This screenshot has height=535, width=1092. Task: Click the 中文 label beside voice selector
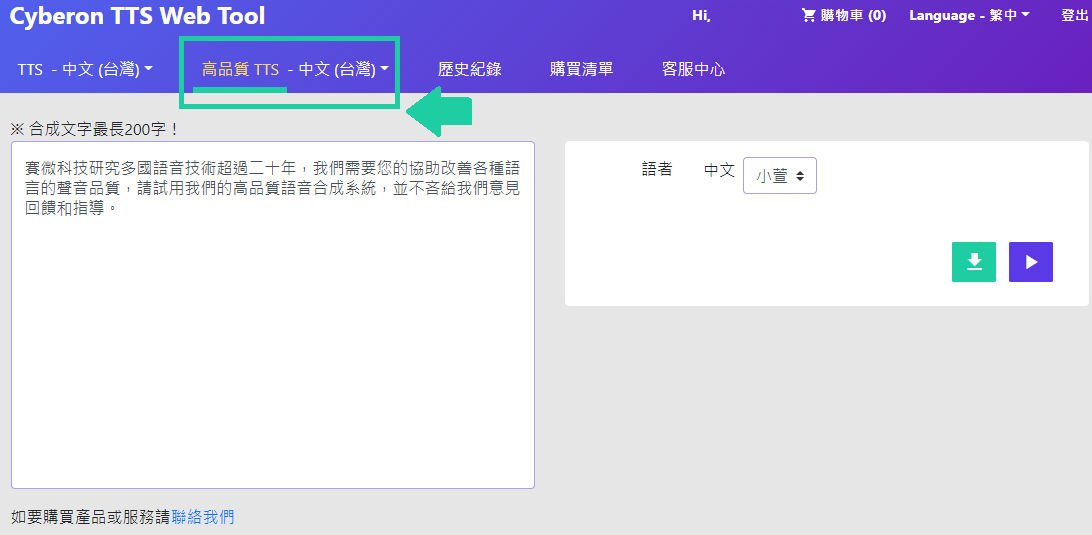[719, 170]
